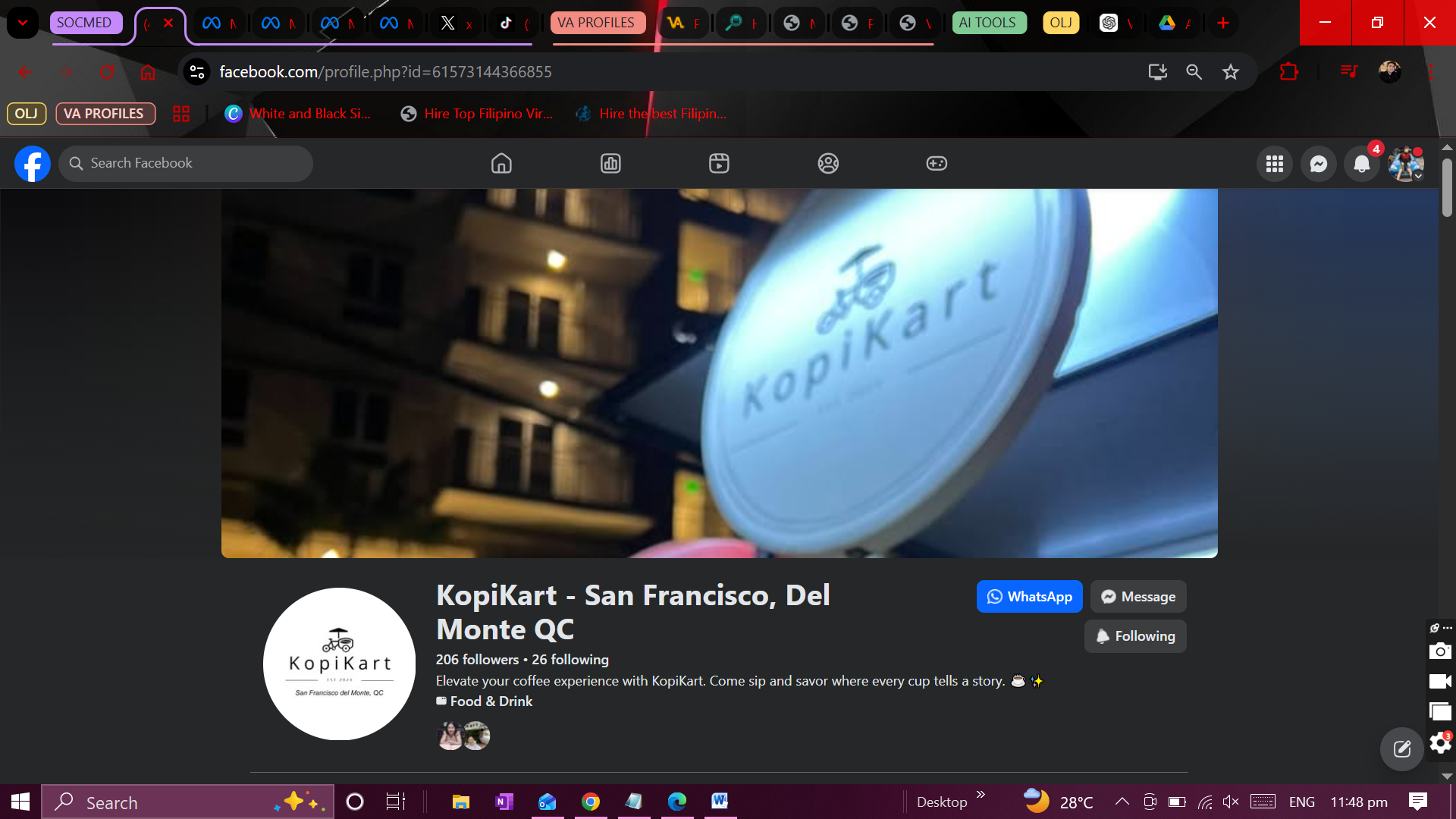Show hidden system tray icons
Screen dimensions: 1456x819
[1122, 802]
